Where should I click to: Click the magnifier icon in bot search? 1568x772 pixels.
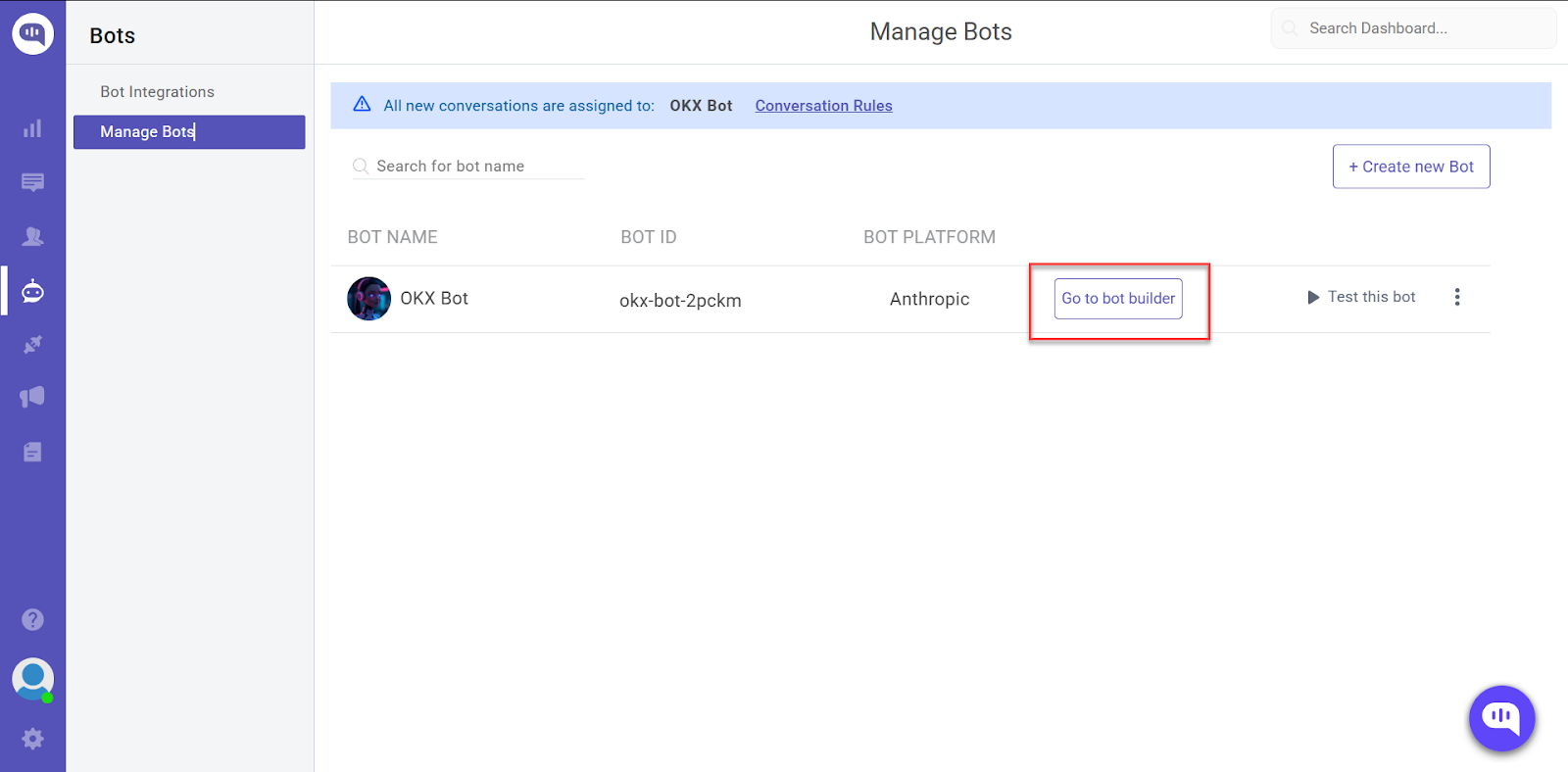(x=361, y=167)
